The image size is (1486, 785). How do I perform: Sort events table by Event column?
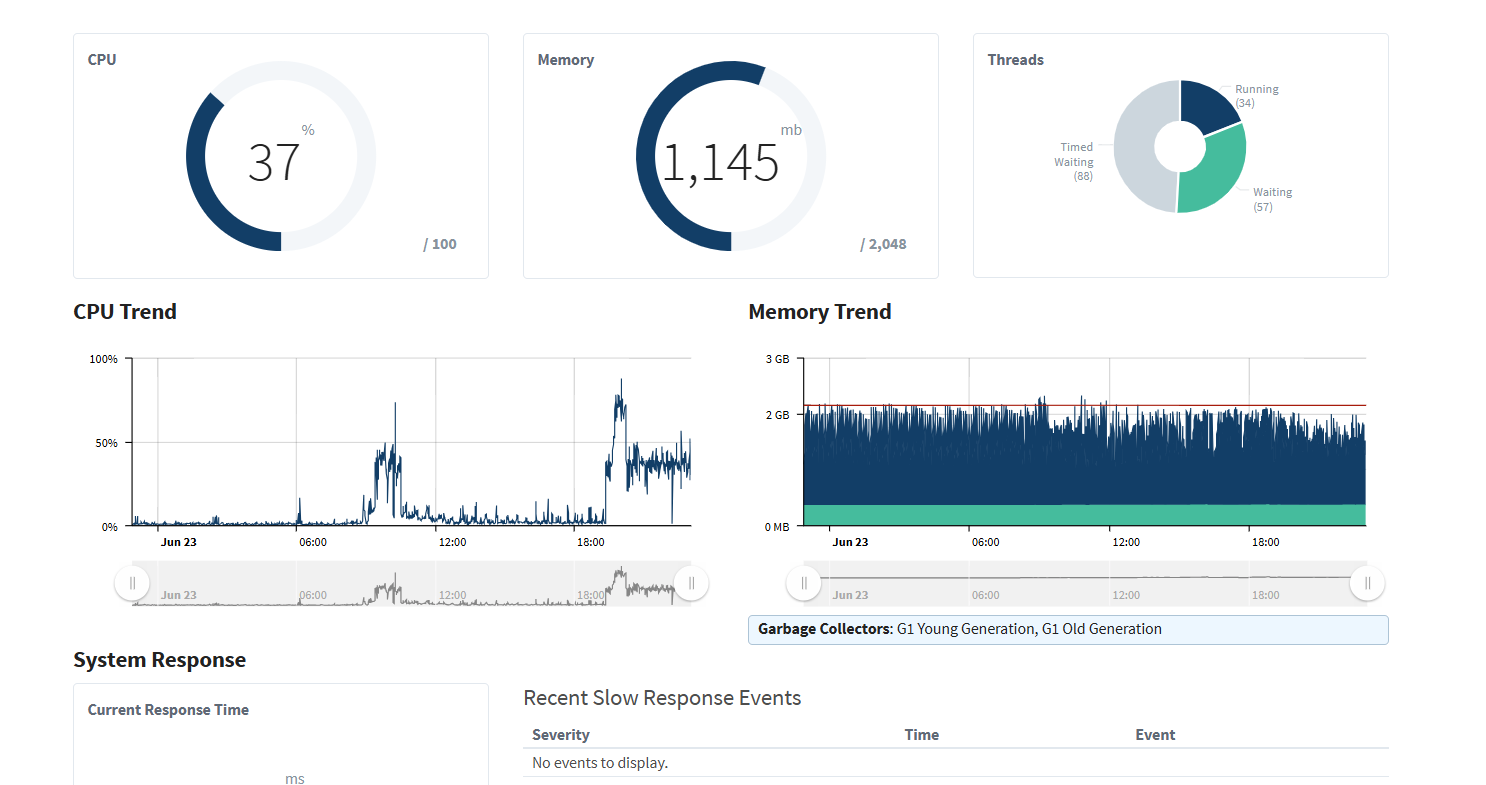pos(1155,735)
